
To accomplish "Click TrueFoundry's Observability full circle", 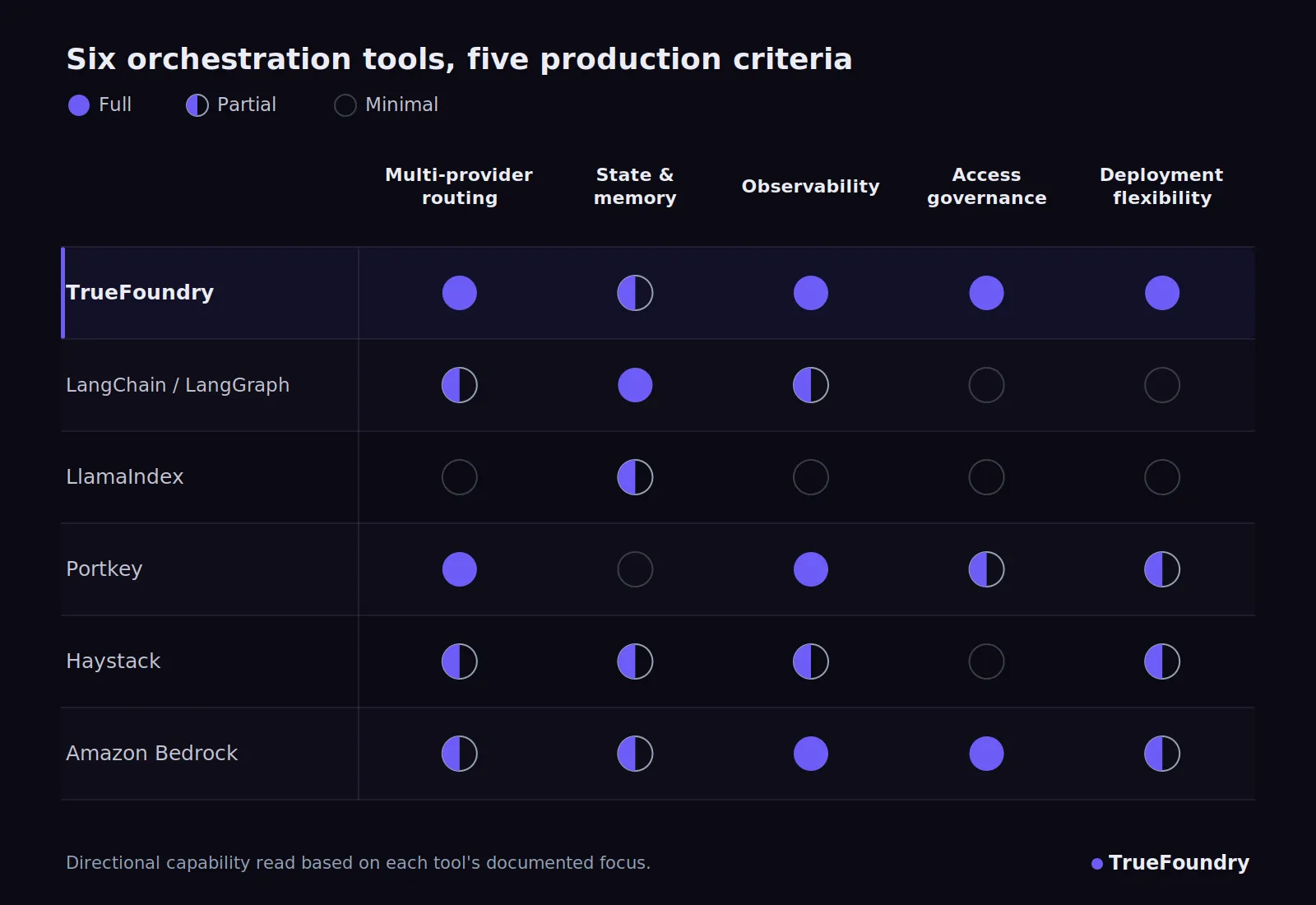I will pyautogui.click(x=811, y=293).
